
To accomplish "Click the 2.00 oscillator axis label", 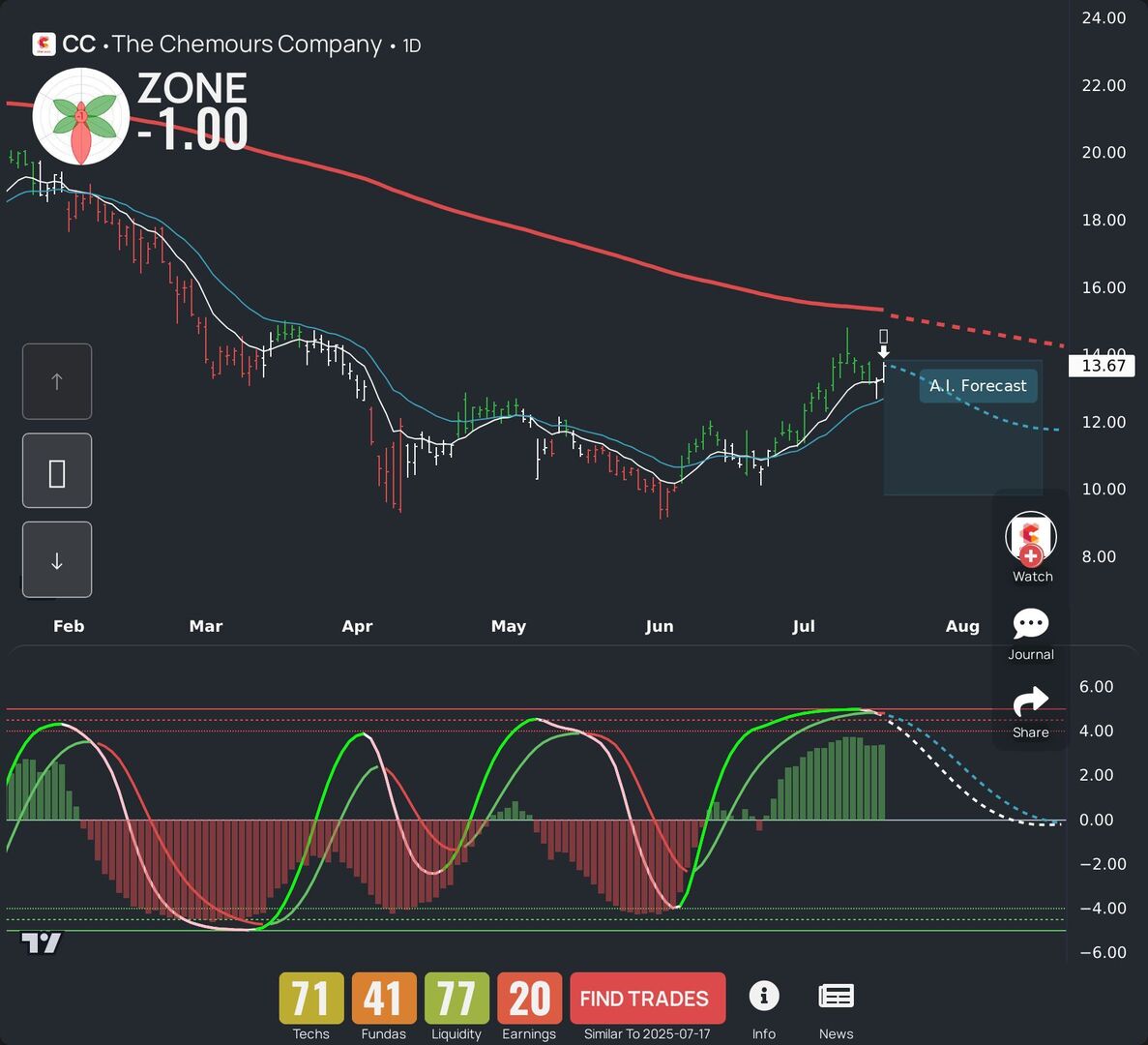I will (x=1096, y=775).
